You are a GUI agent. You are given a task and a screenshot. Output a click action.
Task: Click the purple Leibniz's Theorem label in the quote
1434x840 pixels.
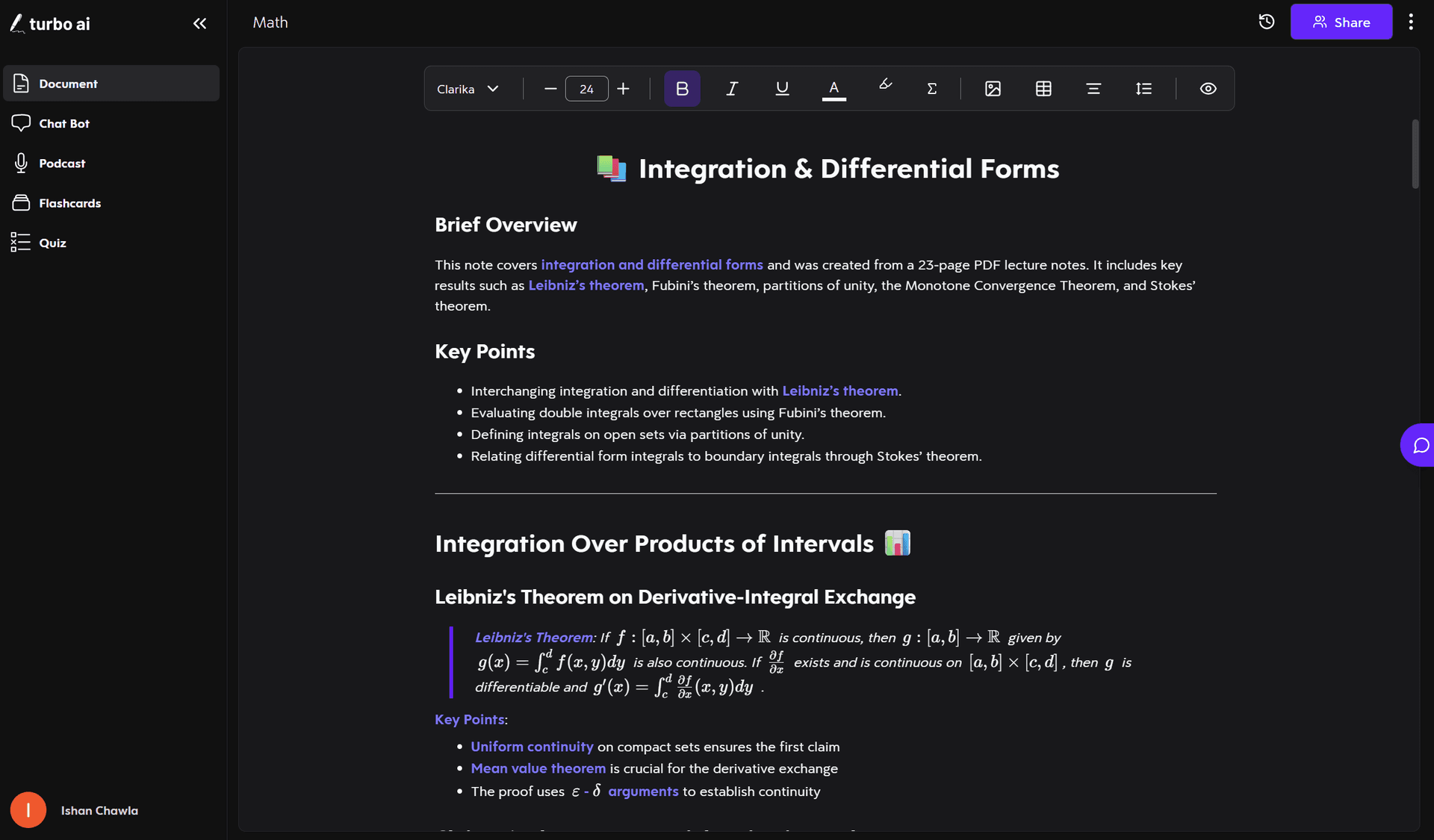tap(534, 638)
